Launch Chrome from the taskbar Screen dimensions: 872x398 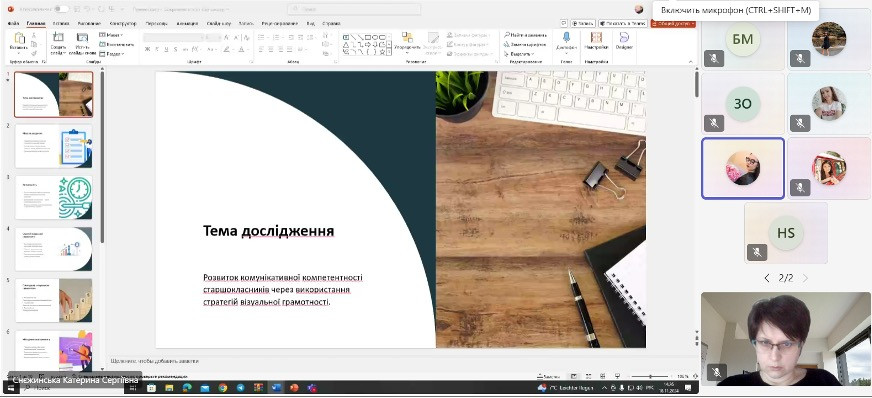[x=222, y=387]
